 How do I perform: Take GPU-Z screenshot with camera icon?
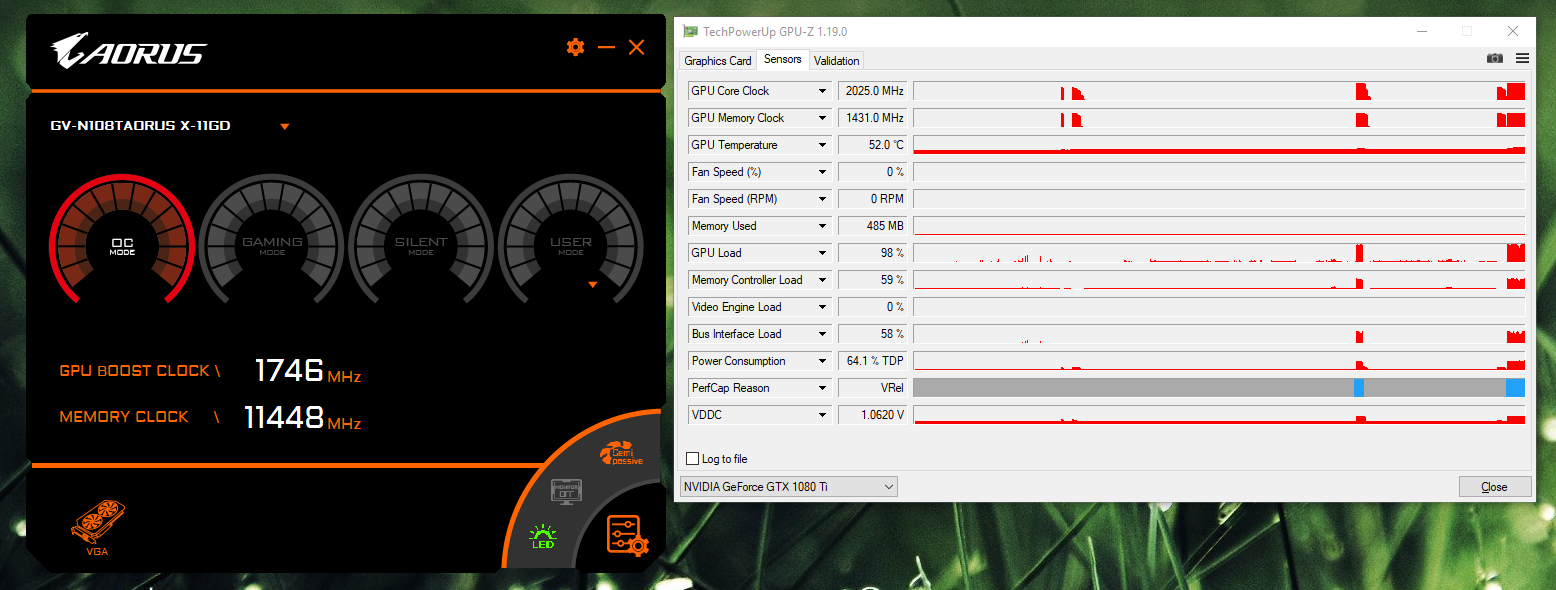pyautogui.click(x=1494, y=59)
